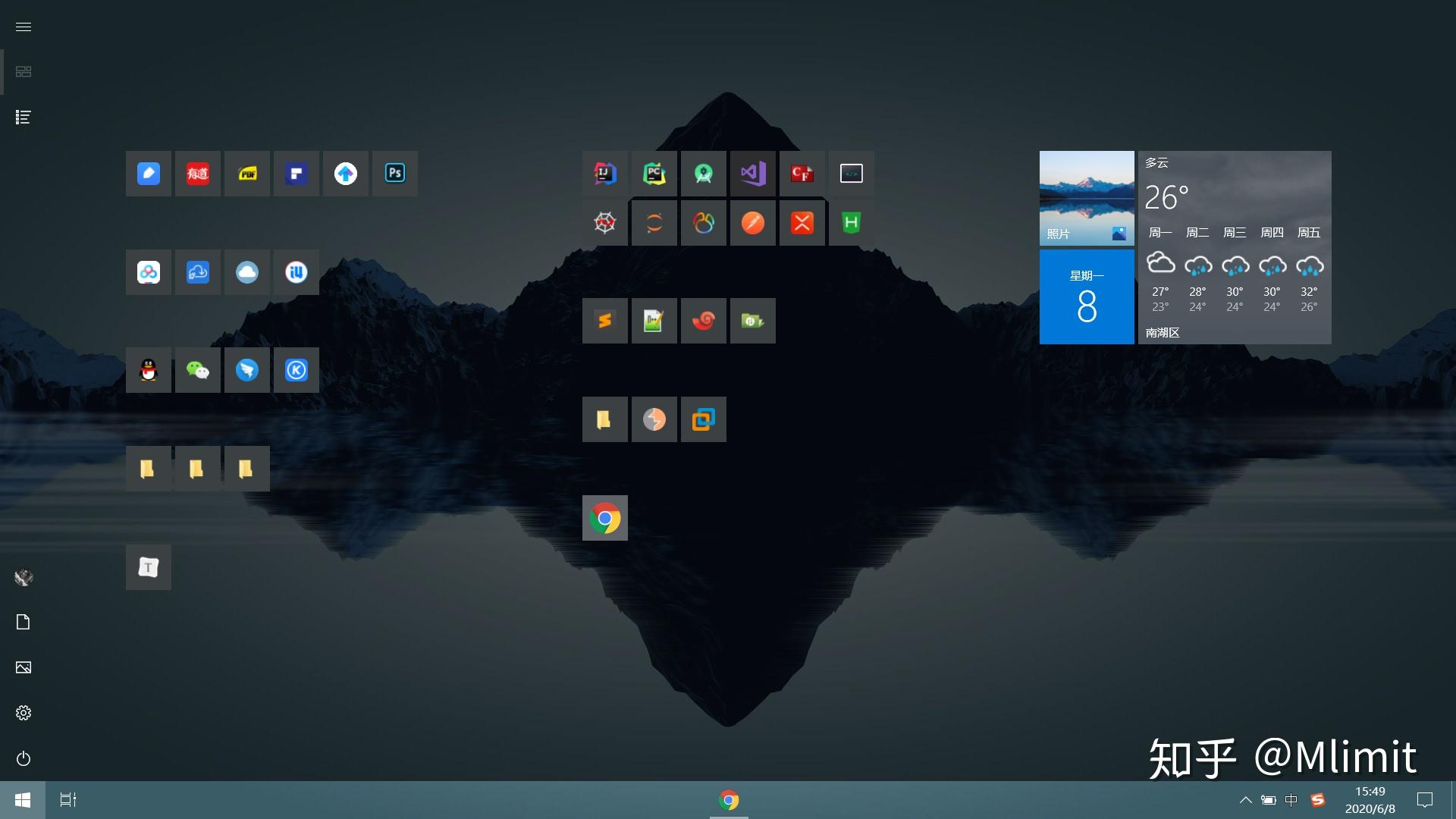Open the Photos live tile

[x=1086, y=198]
